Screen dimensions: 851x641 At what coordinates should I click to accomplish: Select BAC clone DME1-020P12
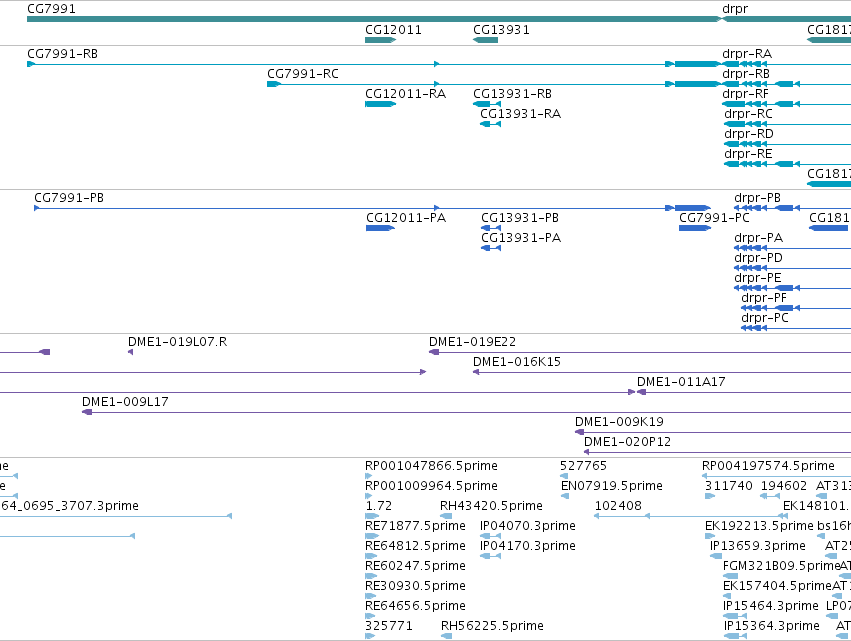tap(627, 442)
